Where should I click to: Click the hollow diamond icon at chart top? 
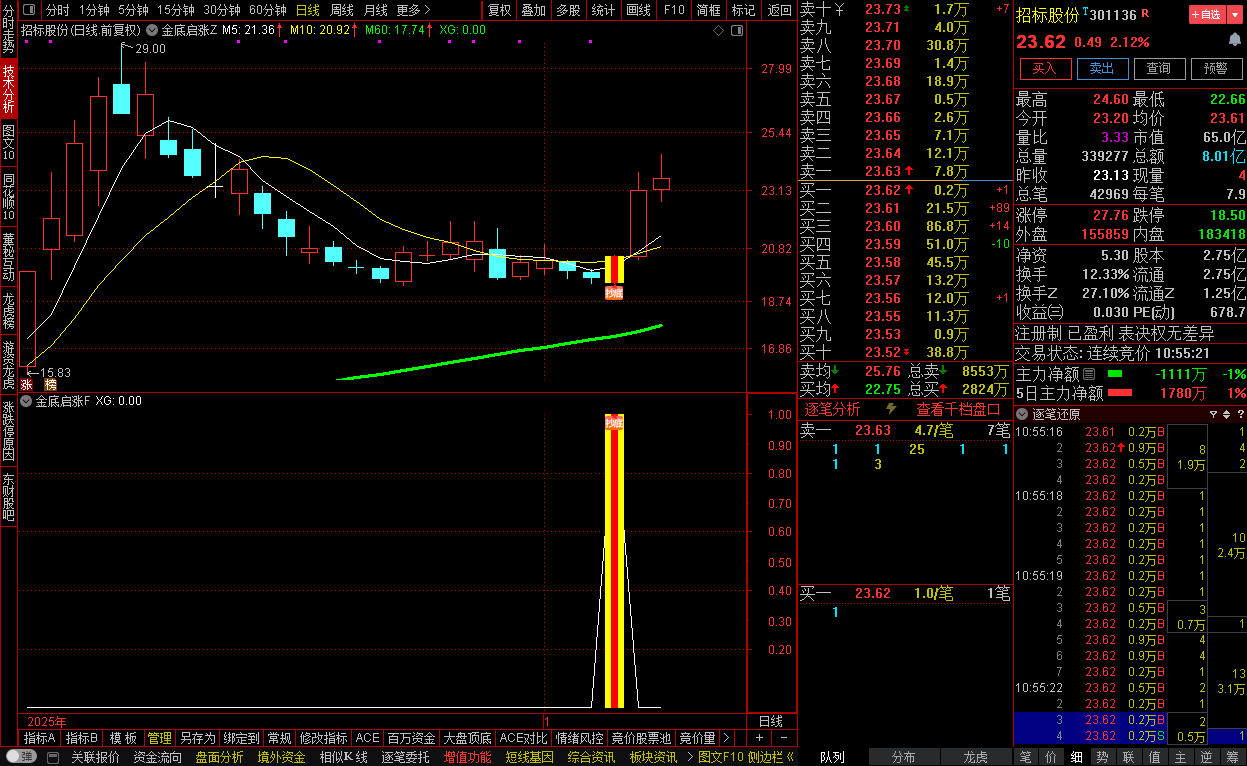[719, 30]
